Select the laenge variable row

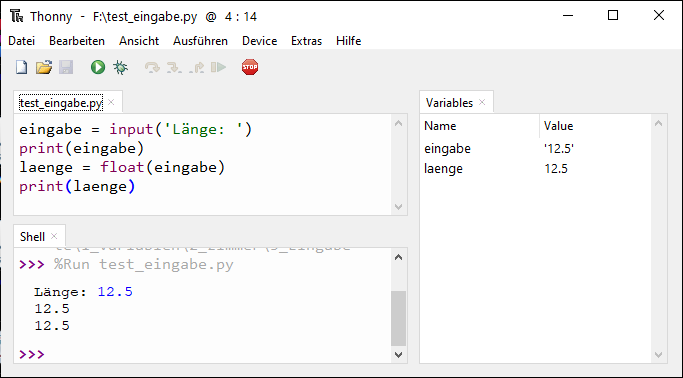(537, 169)
